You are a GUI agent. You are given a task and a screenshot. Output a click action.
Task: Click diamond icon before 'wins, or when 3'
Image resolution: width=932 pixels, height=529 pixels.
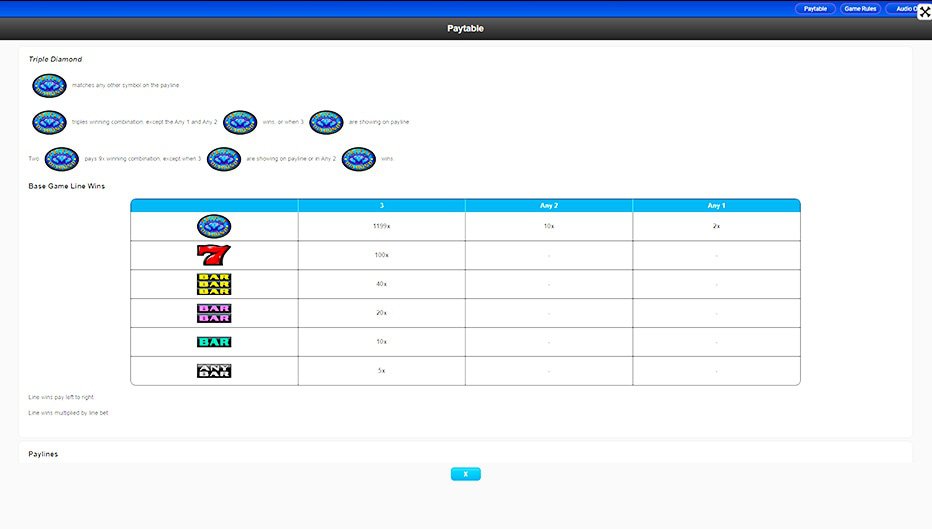point(240,122)
